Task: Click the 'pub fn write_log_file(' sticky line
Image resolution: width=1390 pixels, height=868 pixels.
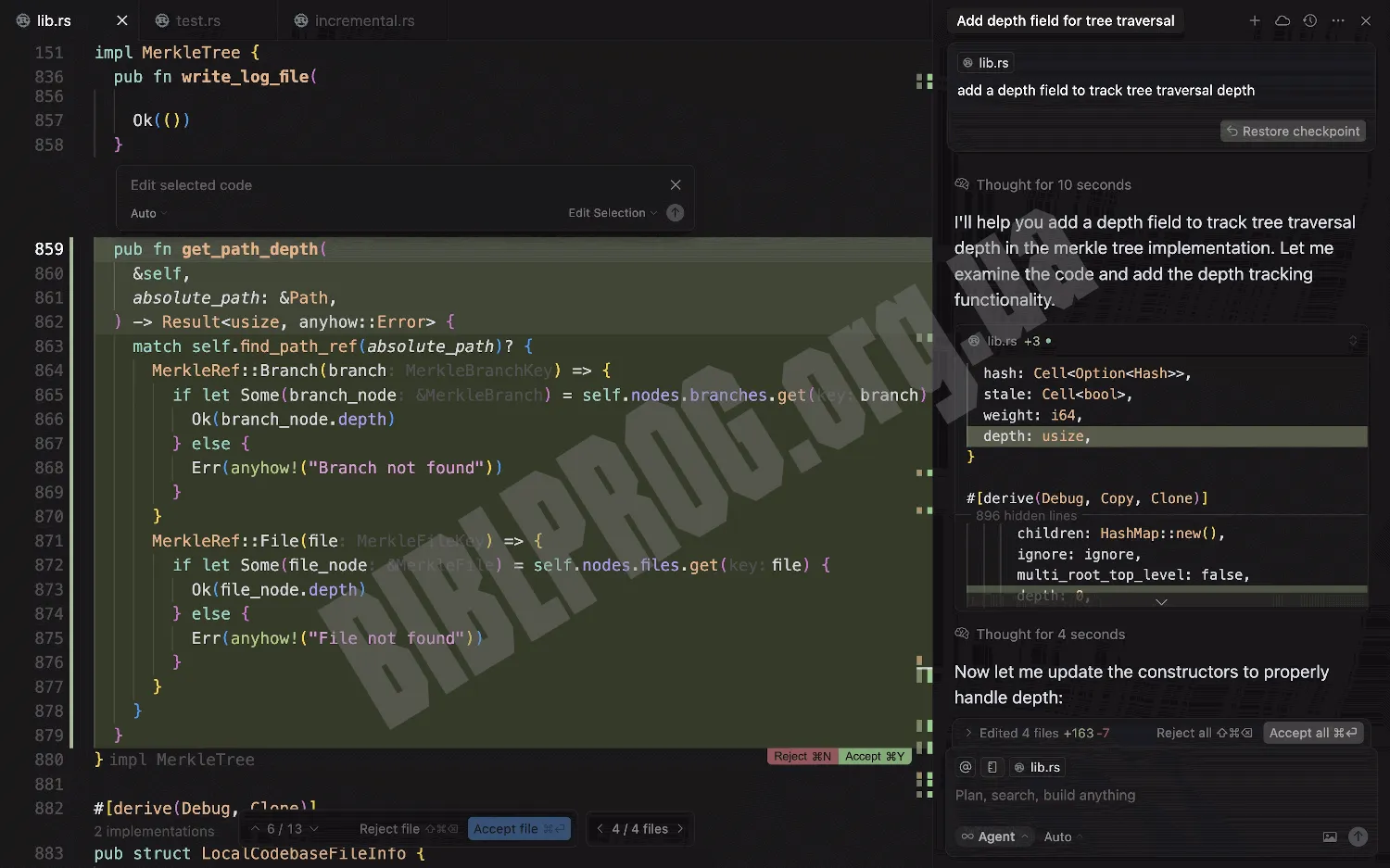Action: click(x=216, y=77)
